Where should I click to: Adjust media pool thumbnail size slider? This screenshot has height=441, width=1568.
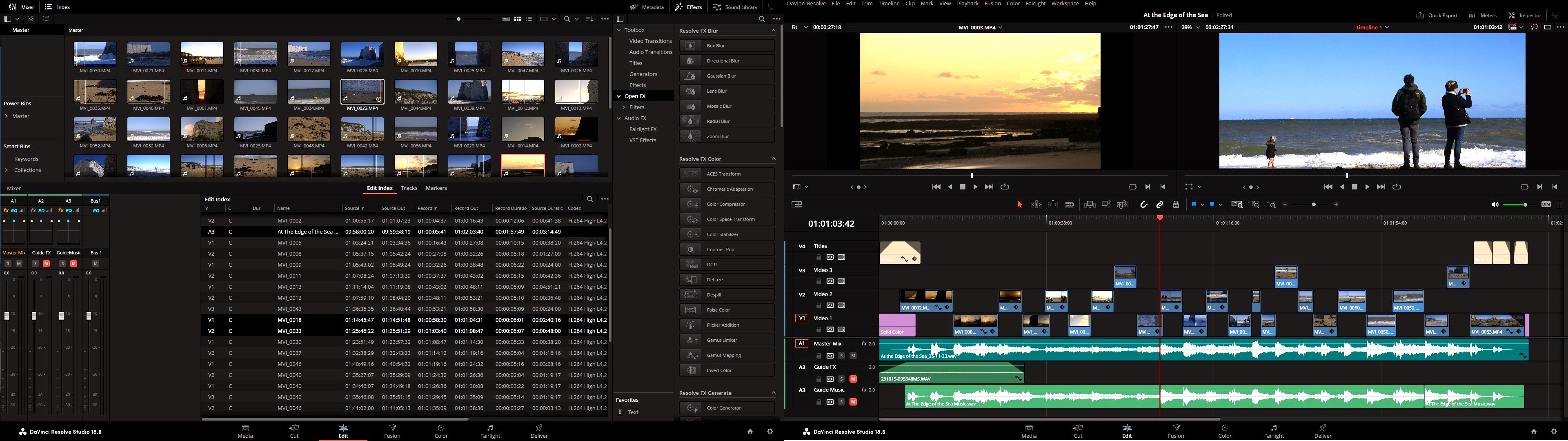[459, 19]
